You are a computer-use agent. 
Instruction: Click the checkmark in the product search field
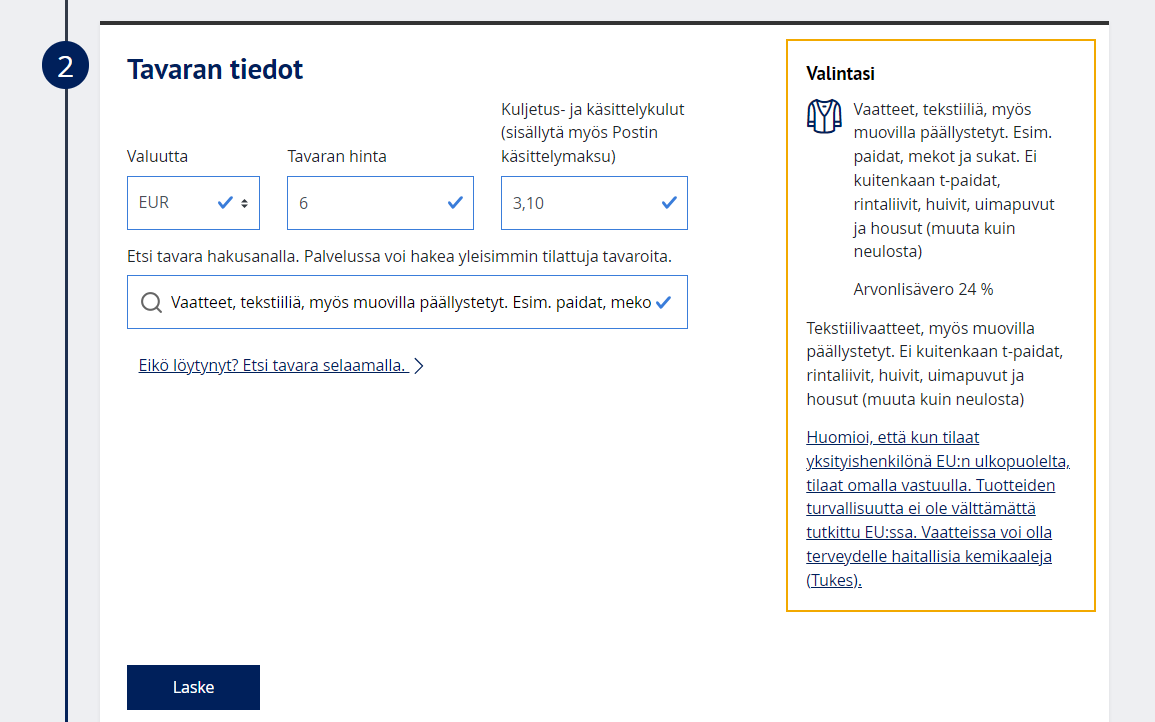[x=662, y=302]
